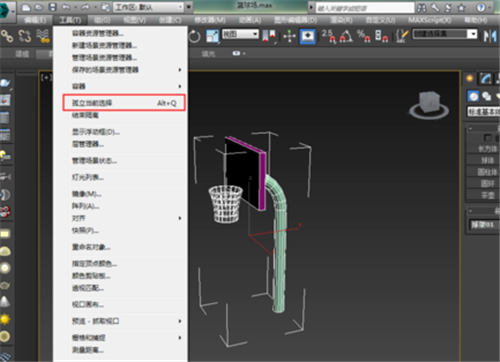The image size is (500, 362).
Task: Click the Use Pivot Point Center icon
Action: [269, 36]
